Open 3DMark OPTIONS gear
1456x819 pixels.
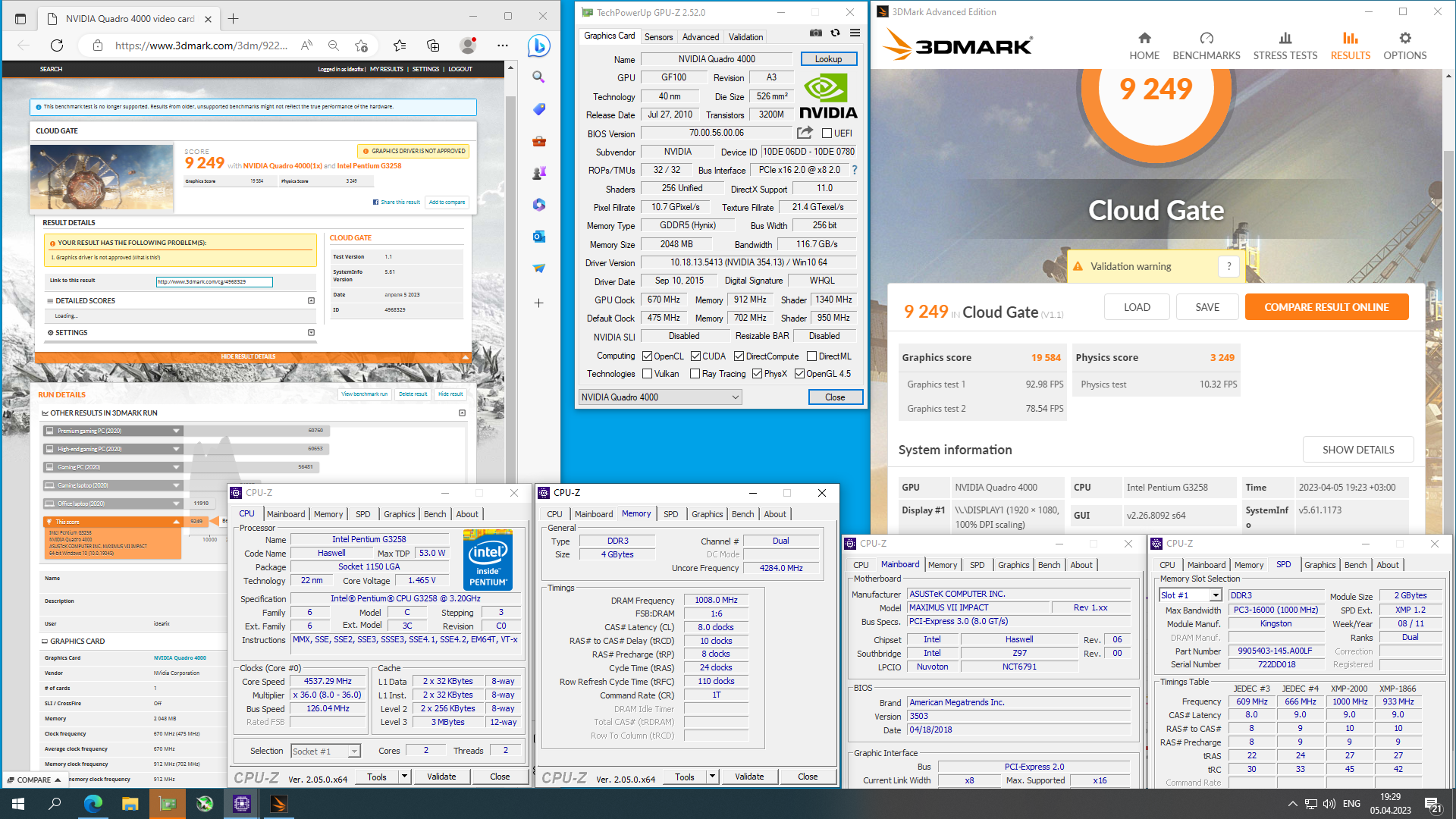(1404, 45)
